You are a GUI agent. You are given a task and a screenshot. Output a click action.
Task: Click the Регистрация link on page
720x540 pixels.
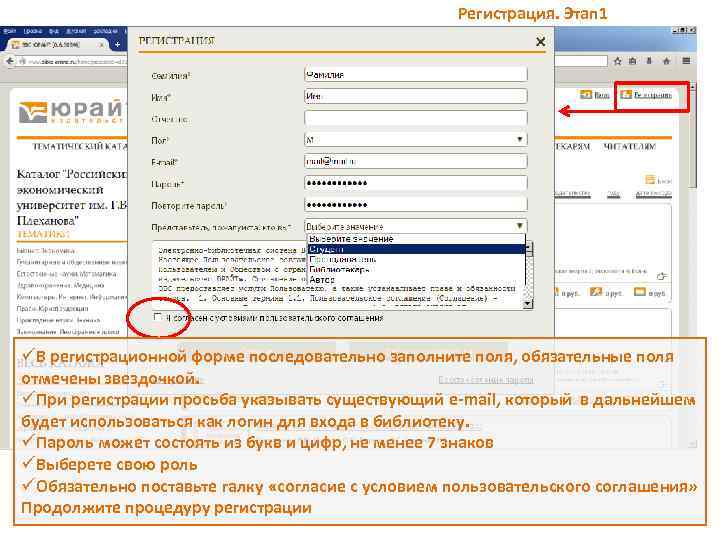coord(647,95)
